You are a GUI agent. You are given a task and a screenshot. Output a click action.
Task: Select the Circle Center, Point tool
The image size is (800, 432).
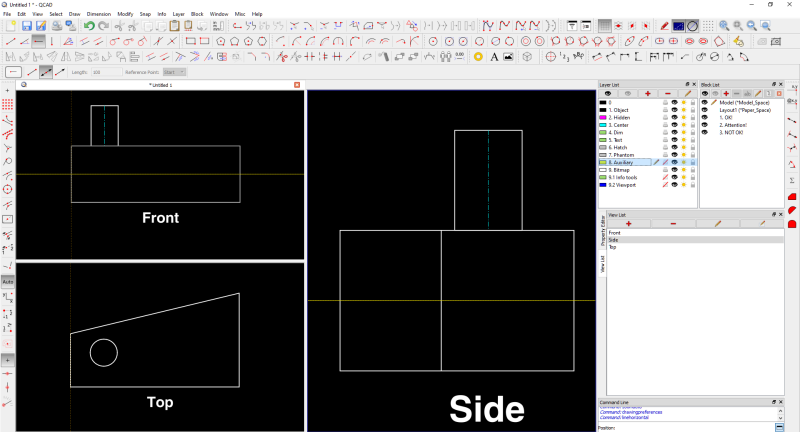(x=433, y=41)
